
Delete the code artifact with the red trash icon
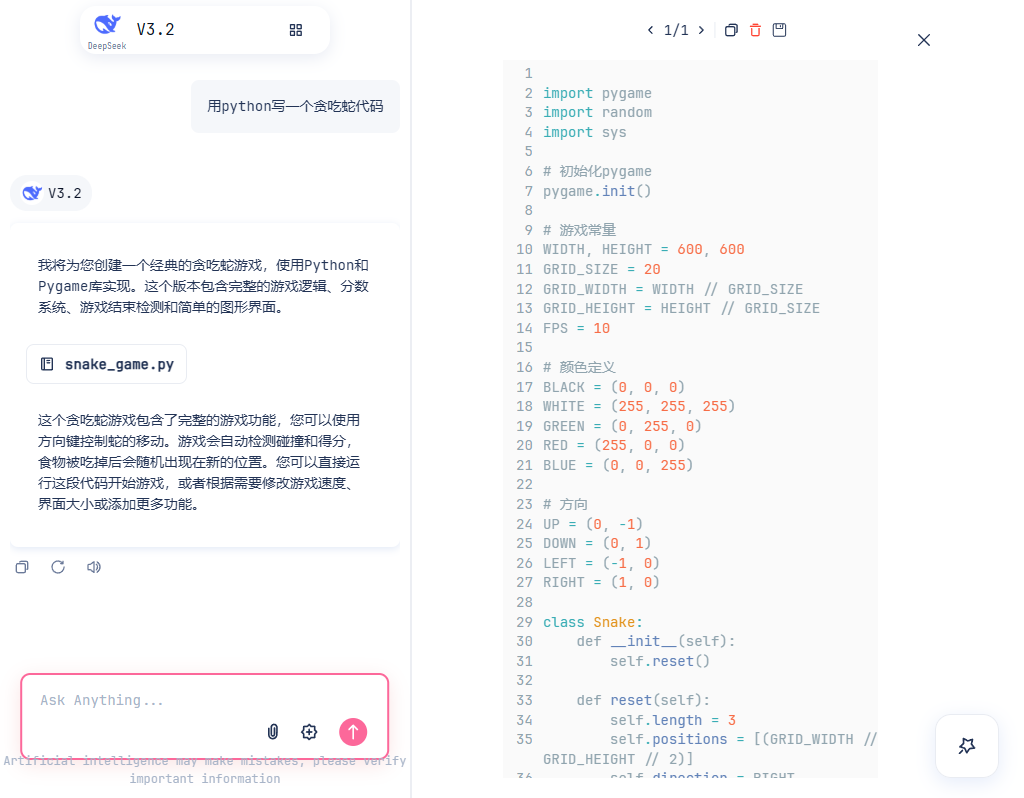pyautogui.click(x=755, y=30)
